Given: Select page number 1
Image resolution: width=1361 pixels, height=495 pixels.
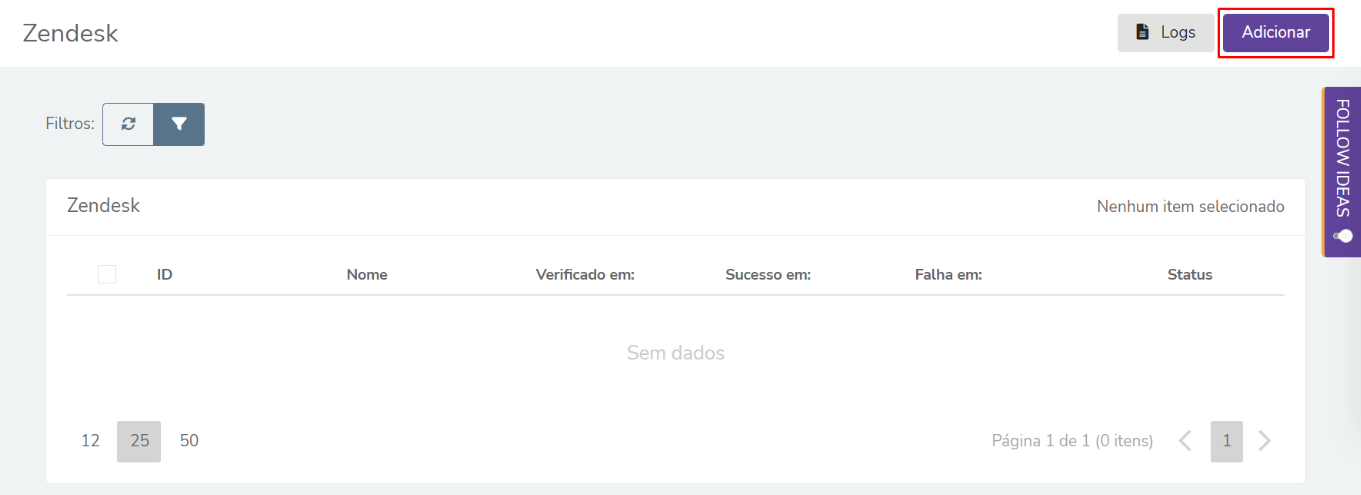Looking at the screenshot, I should (1226, 441).
